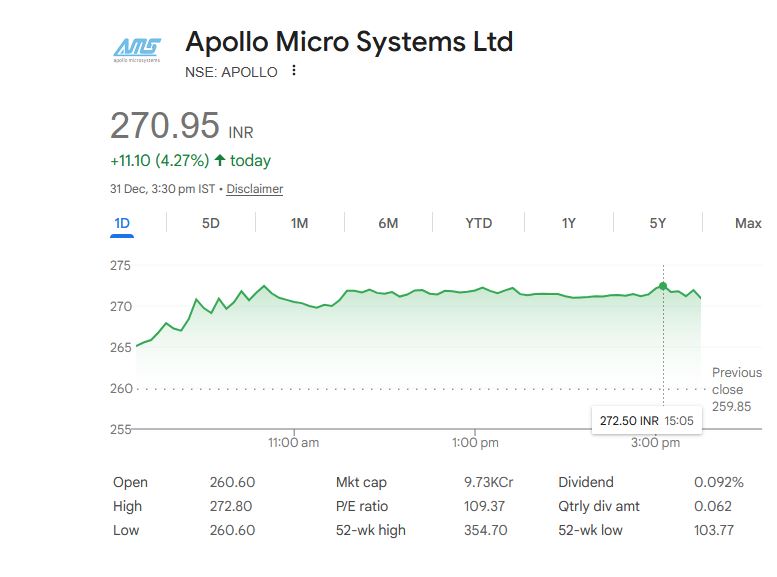The height and width of the screenshot is (577, 777).
Task: Select the 1D time range tab
Action: click(x=122, y=223)
